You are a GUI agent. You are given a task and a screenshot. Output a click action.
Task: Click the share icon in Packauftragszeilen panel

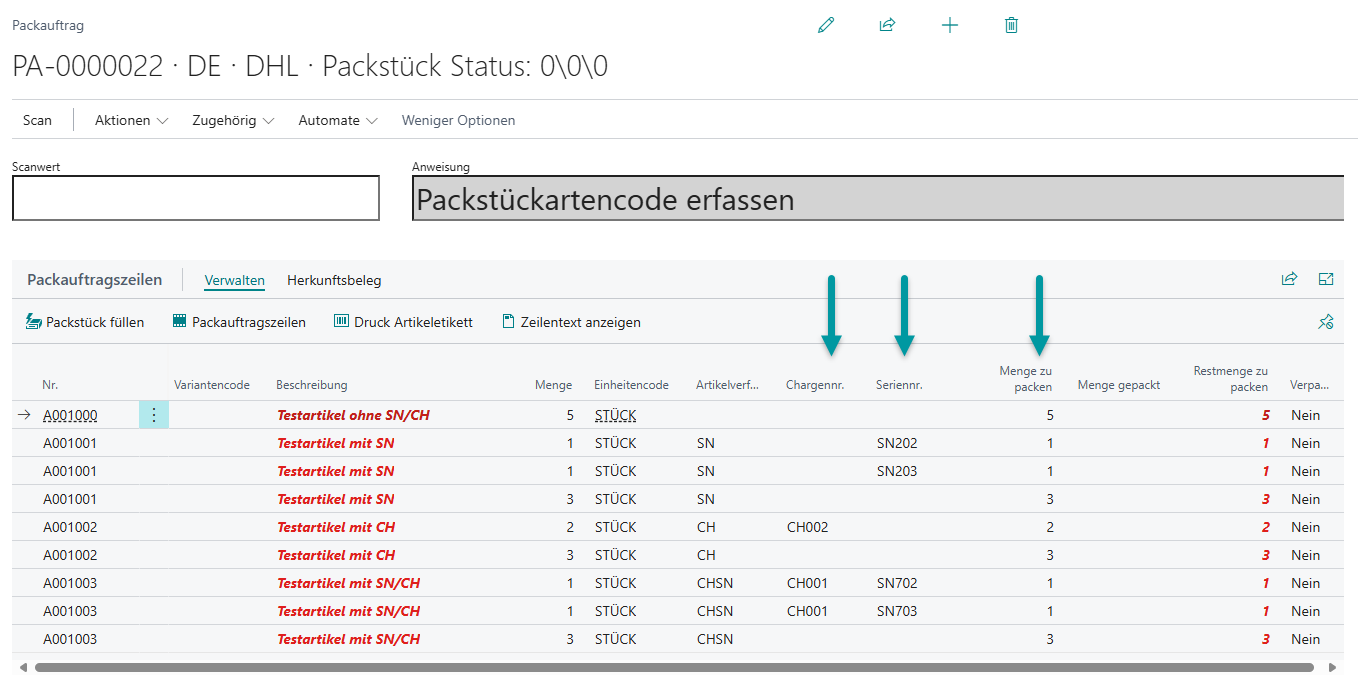1289,280
